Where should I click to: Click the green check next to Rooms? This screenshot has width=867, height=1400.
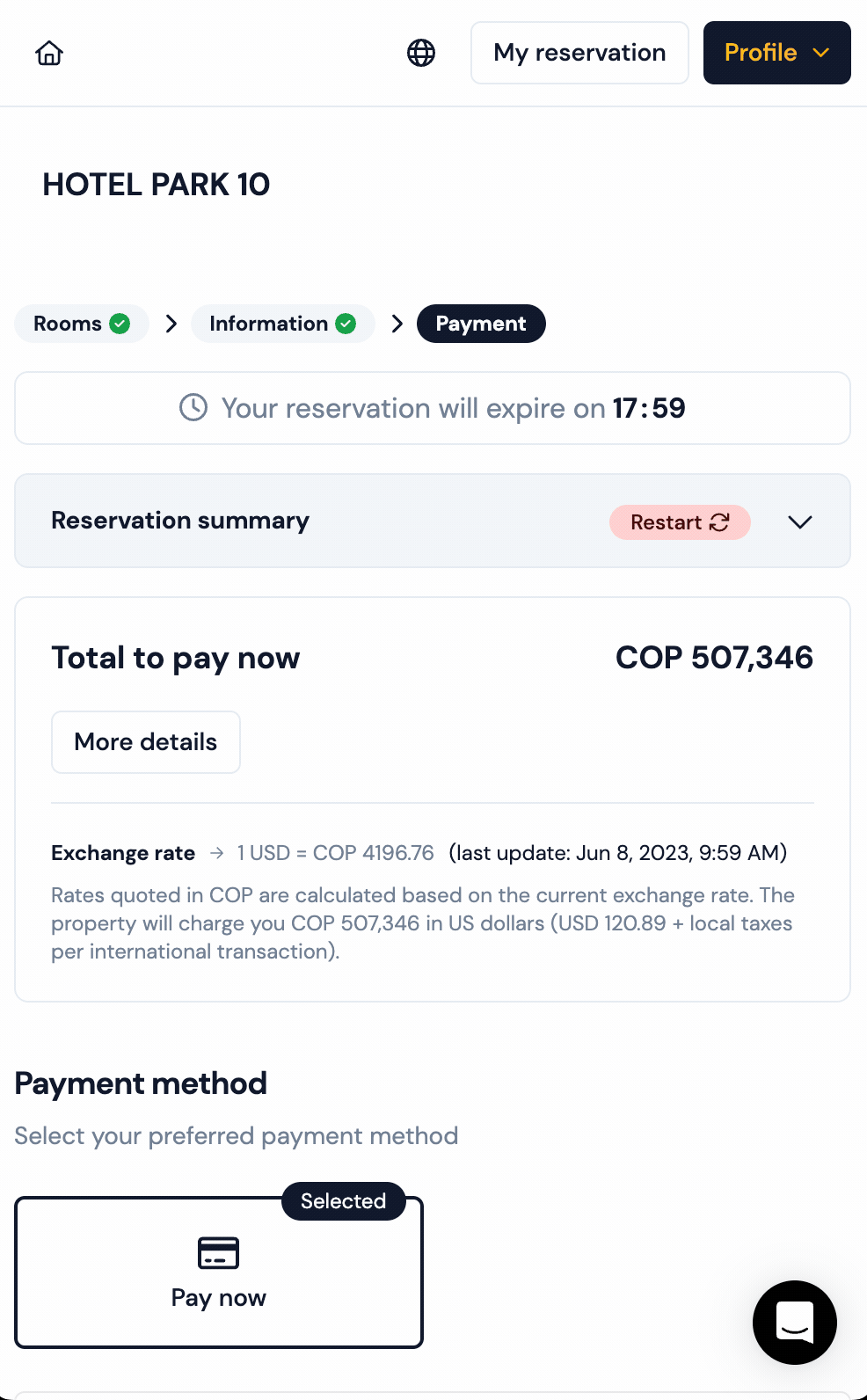point(120,324)
